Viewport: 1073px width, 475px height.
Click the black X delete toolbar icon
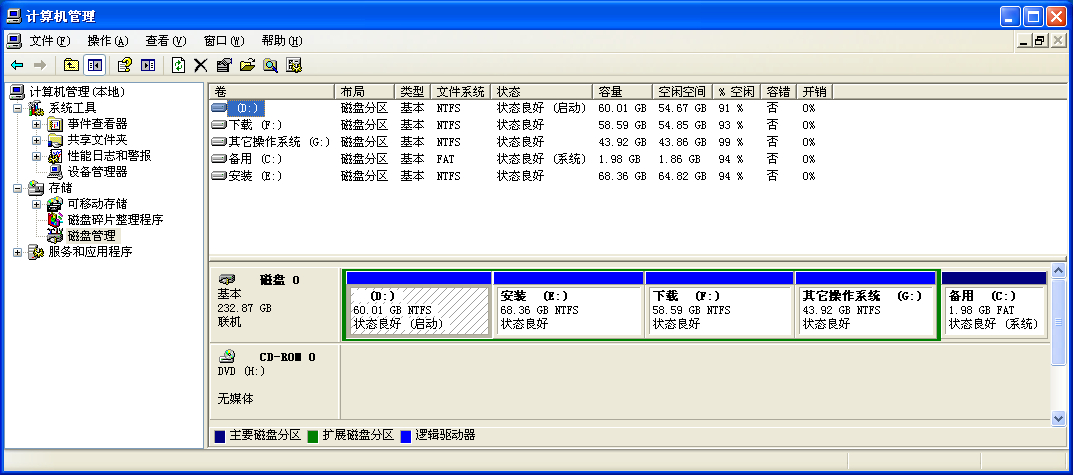201,65
